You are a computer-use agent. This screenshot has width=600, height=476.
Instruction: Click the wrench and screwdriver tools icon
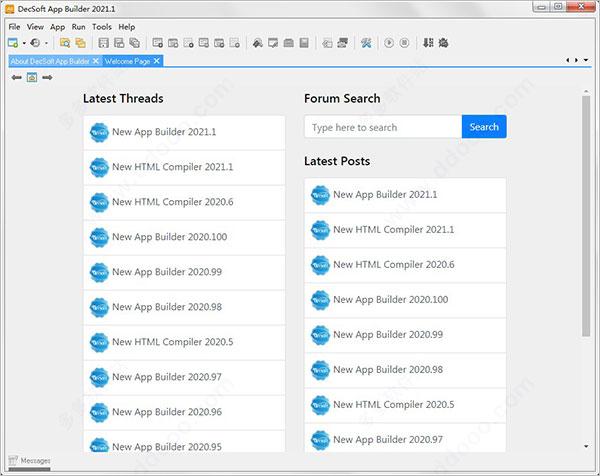[x=366, y=43]
